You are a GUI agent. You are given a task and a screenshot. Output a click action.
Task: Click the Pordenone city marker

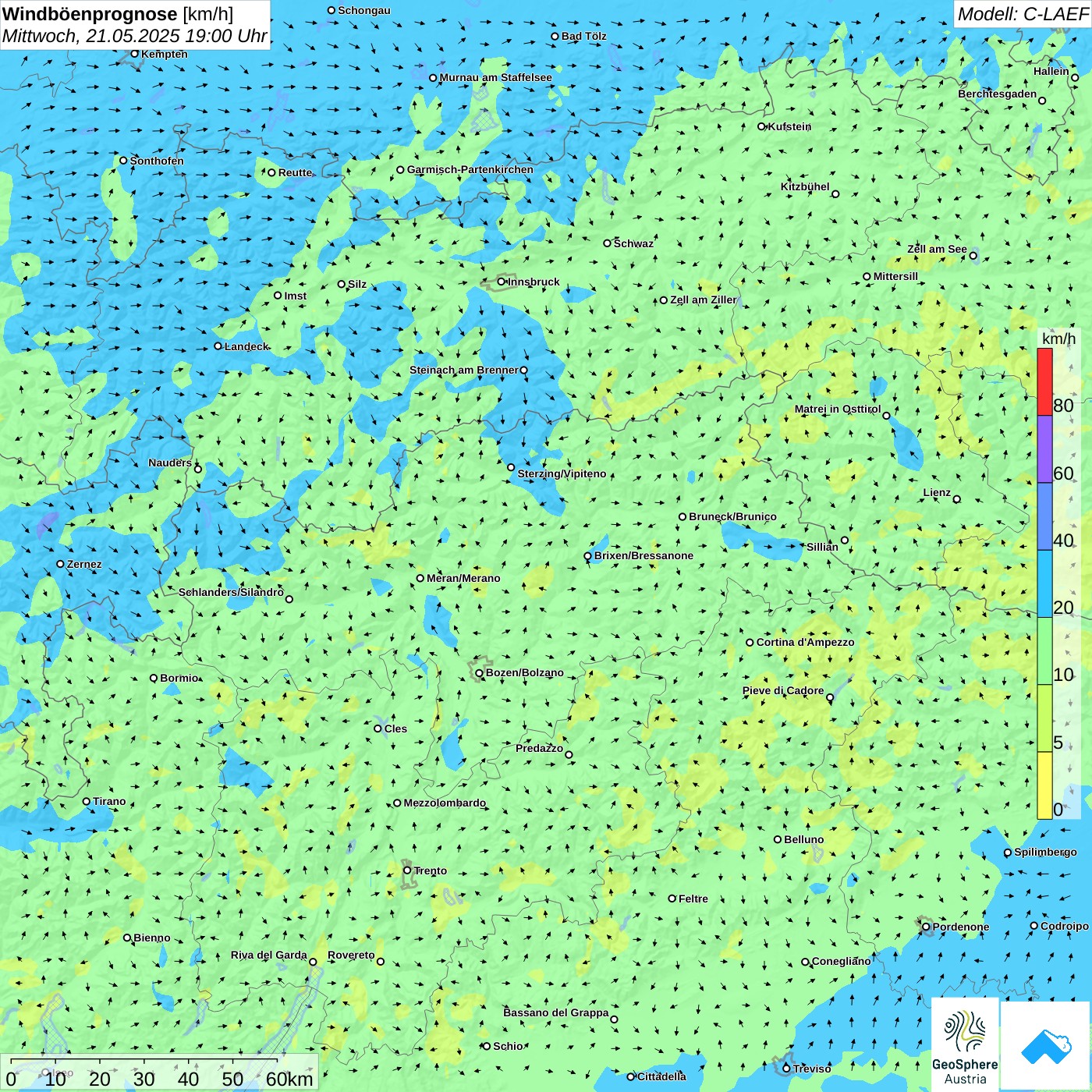[x=926, y=927]
